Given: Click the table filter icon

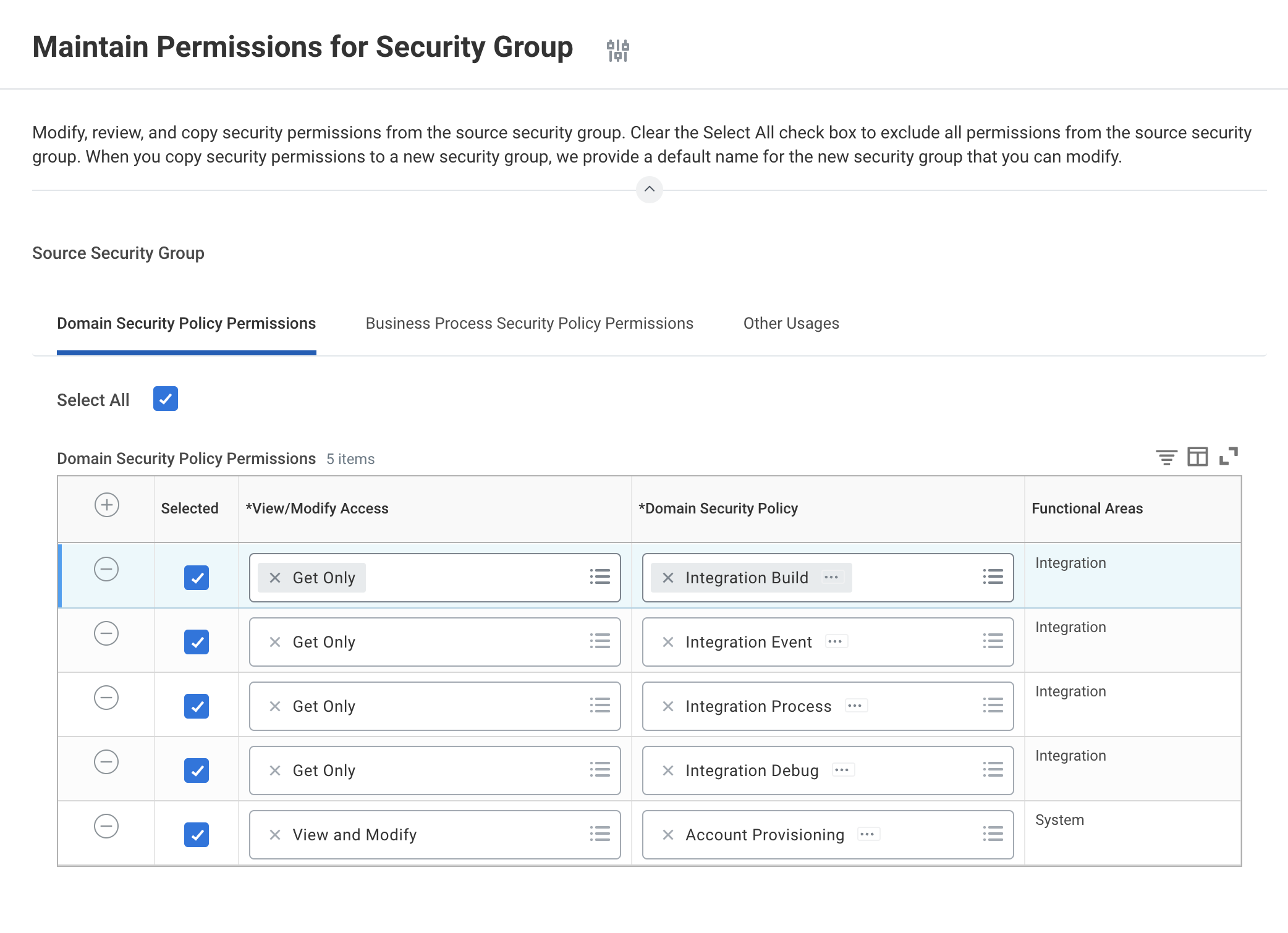Looking at the screenshot, I should point(1166,457).
